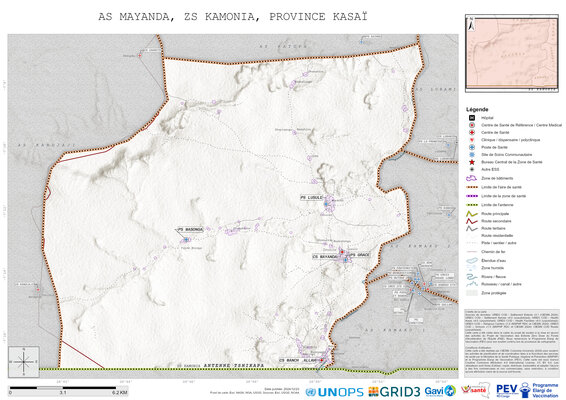566x400 pixels.
Task: Click the north arrow in the inset map
Action: click(x=471, y=24)
